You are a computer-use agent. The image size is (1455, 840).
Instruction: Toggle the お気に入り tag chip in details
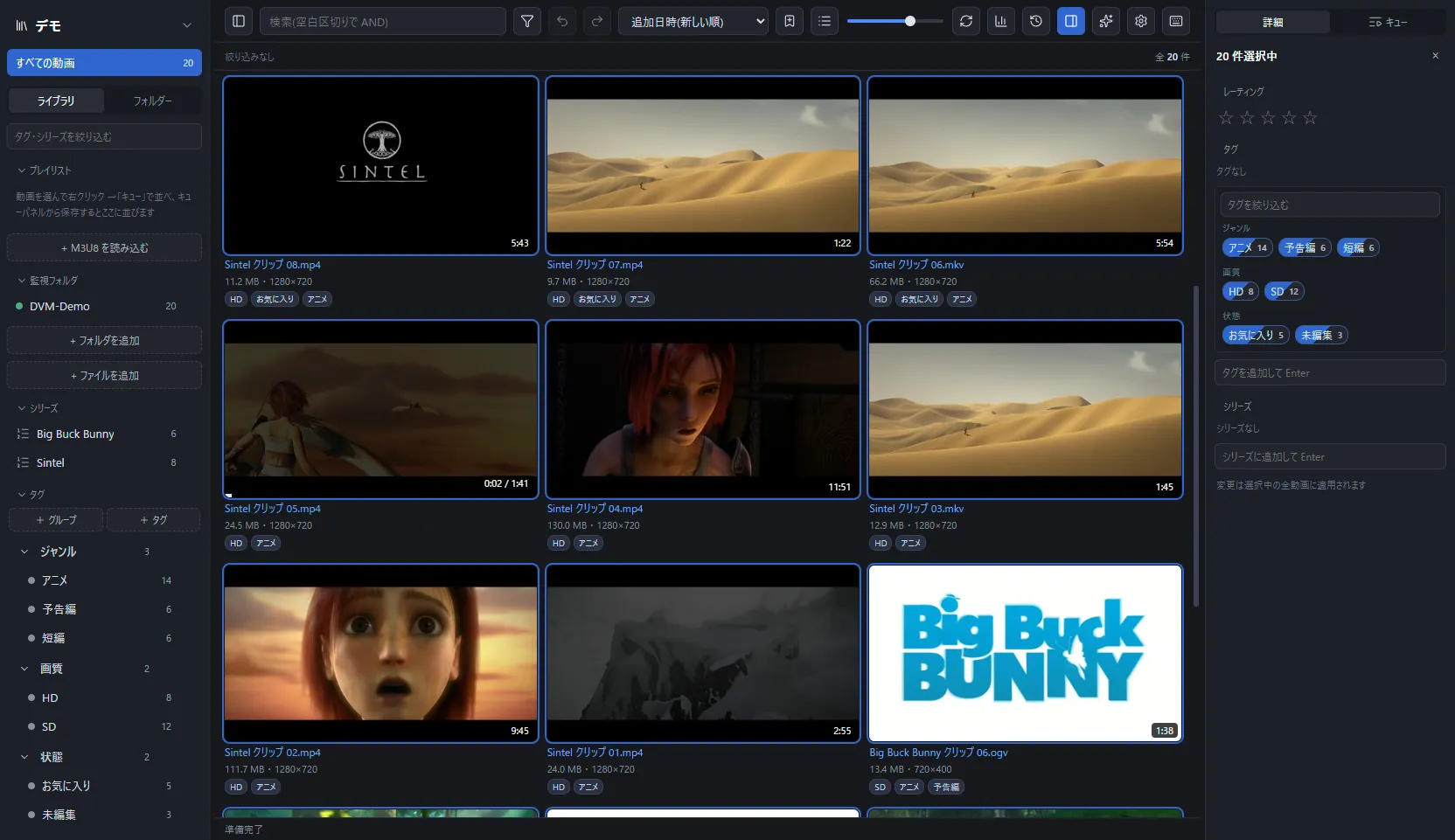coord(1256,335)
